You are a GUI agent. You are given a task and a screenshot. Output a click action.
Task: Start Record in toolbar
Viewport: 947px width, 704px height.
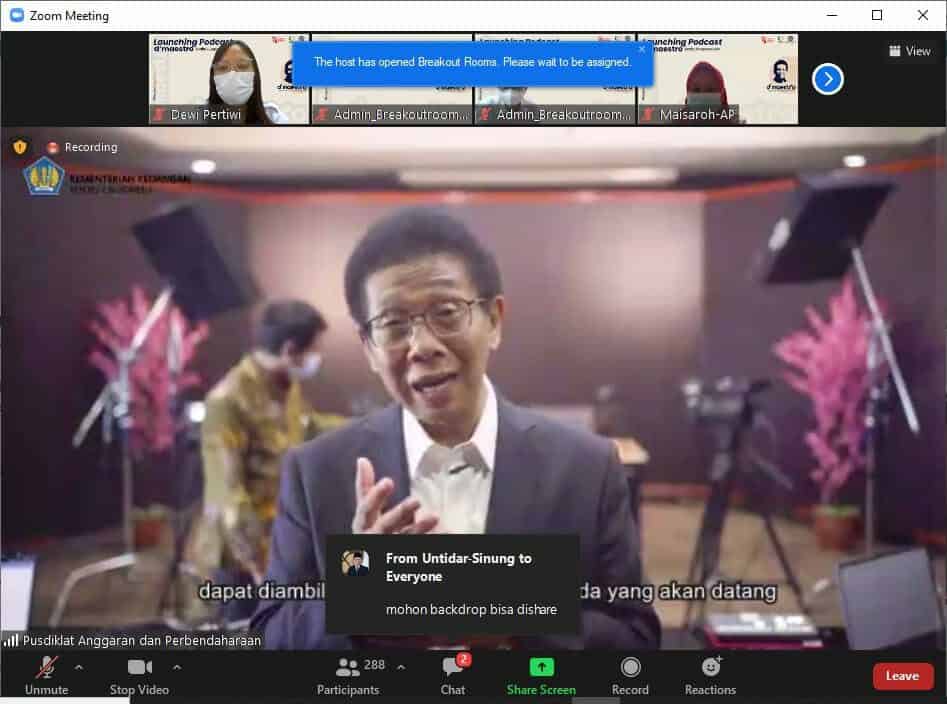(x=630, y=676)
